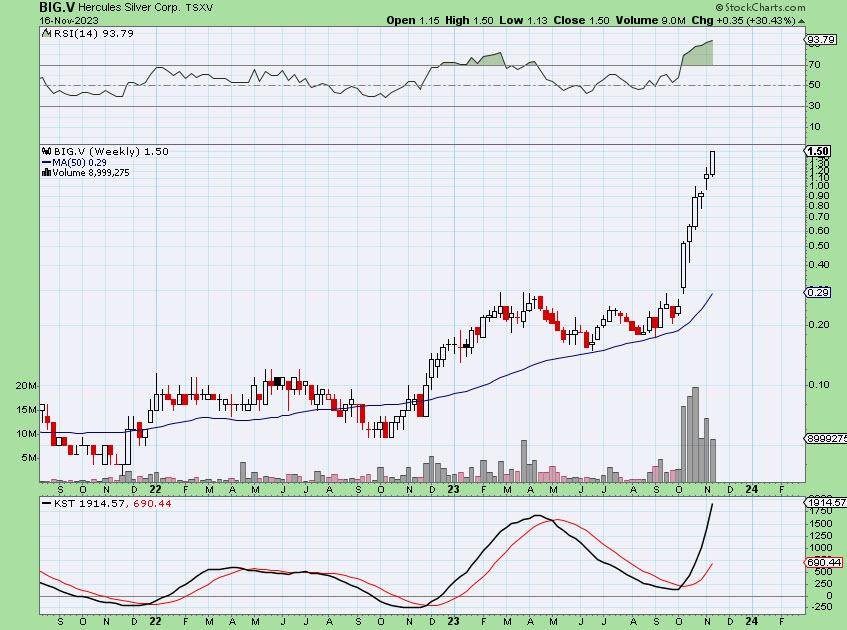Click the 30 oversold level label on the RSI axis
Screen dimensions: 847x630
(x=814, y=106)
